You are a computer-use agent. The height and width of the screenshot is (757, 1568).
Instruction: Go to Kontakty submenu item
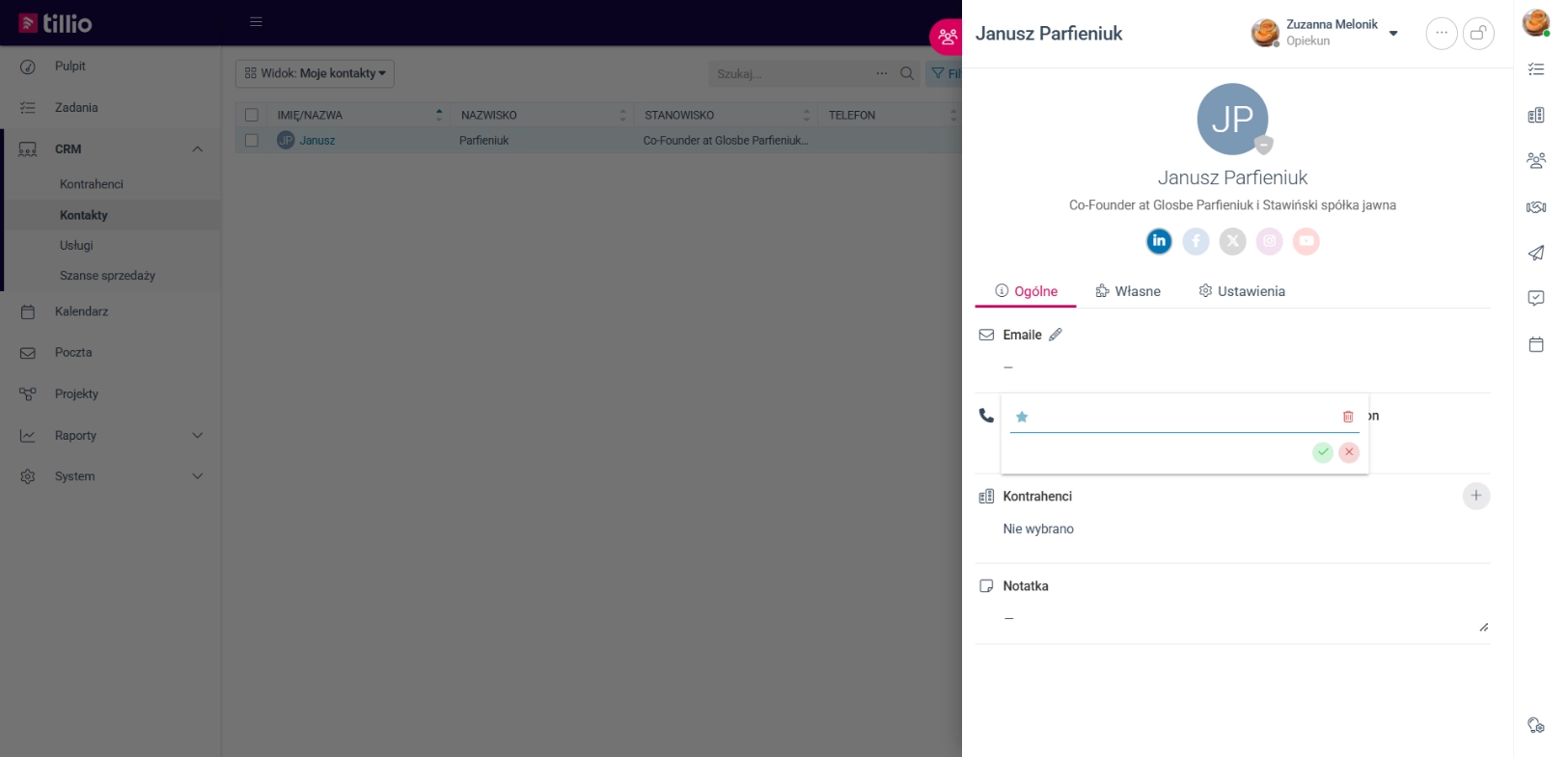point(84,215)
